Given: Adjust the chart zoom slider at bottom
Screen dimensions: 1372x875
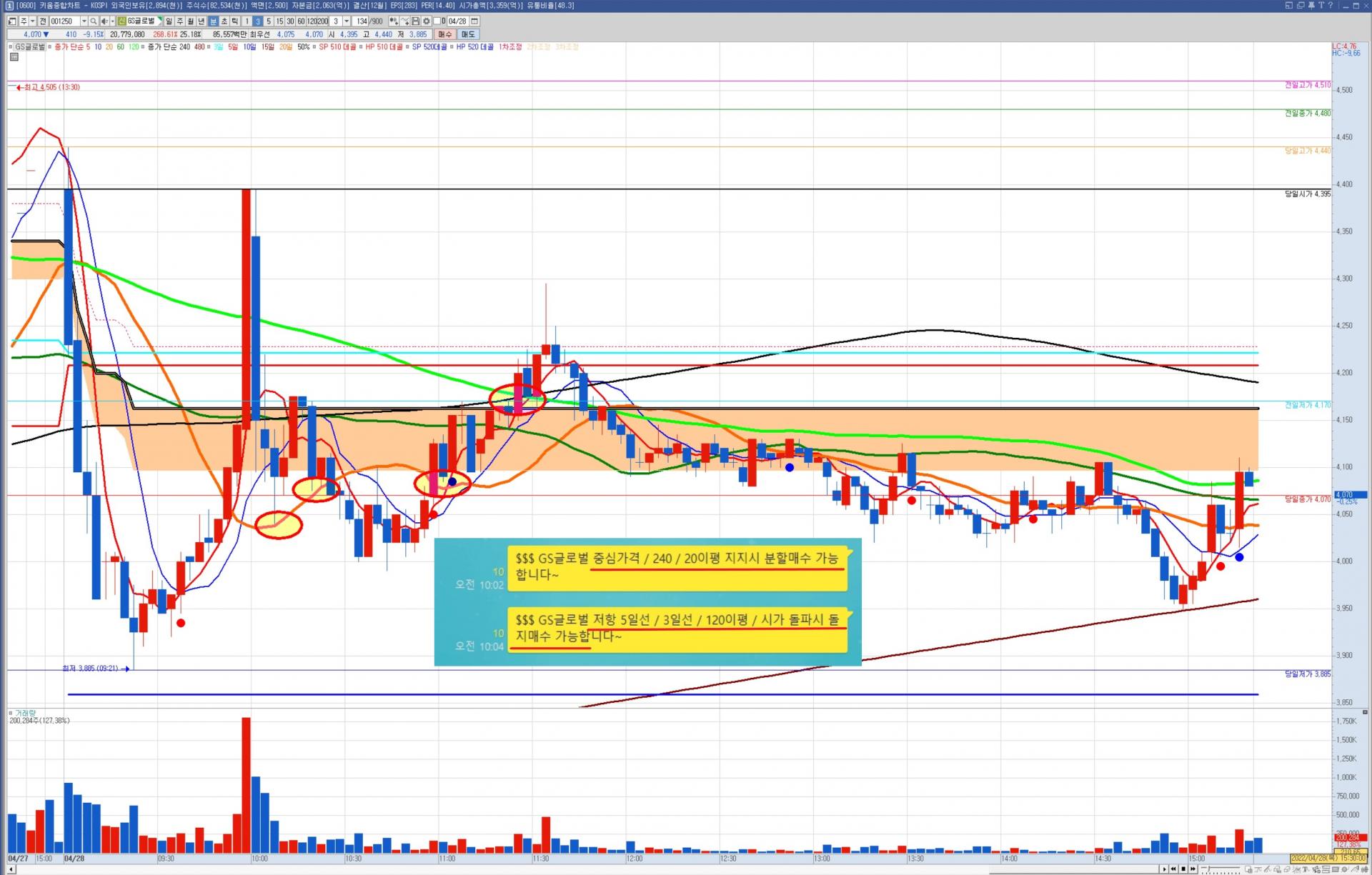Looking at the screenshot, I should pyautogui.click(x=1209, y=868).
